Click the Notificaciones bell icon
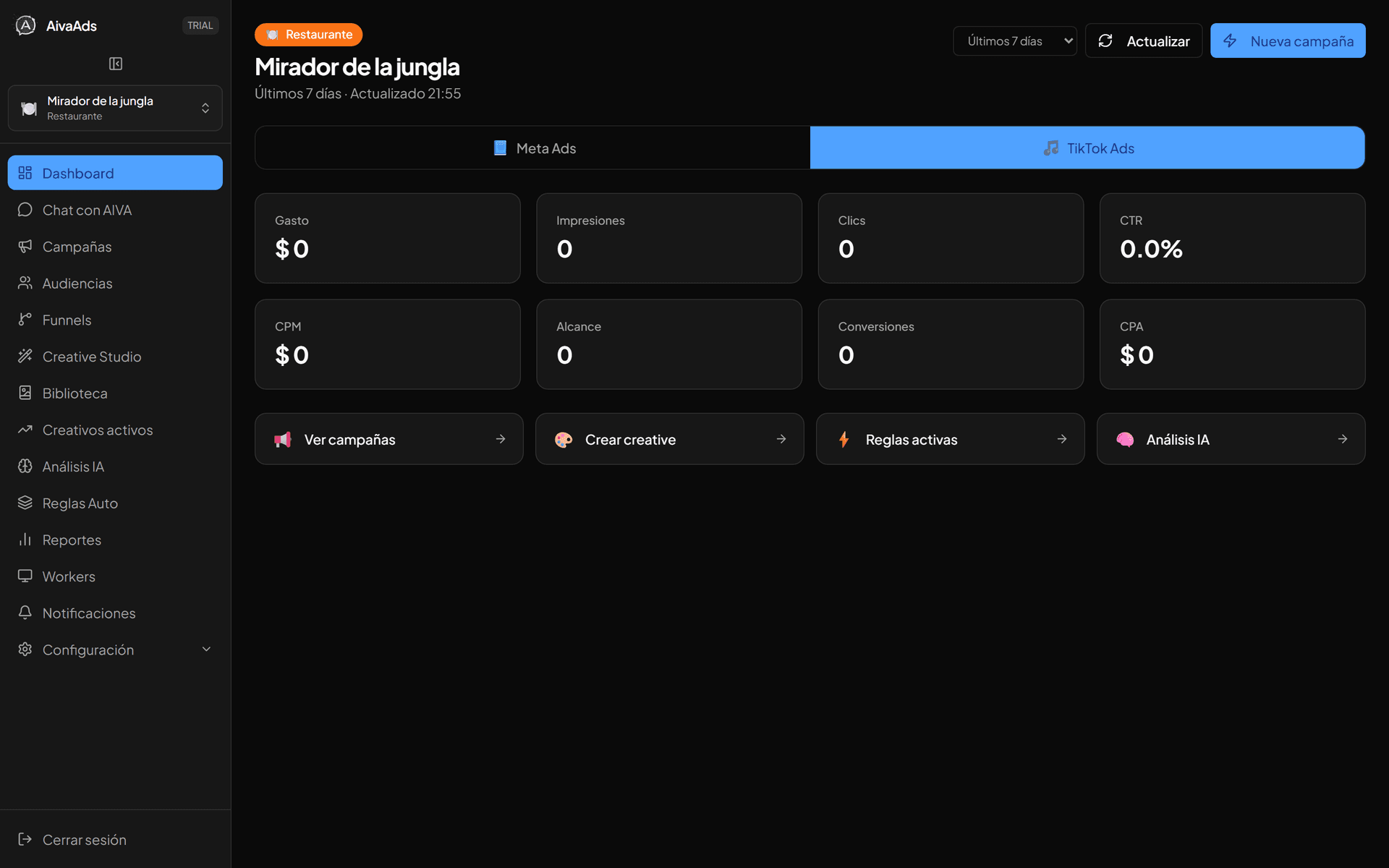 25,613
